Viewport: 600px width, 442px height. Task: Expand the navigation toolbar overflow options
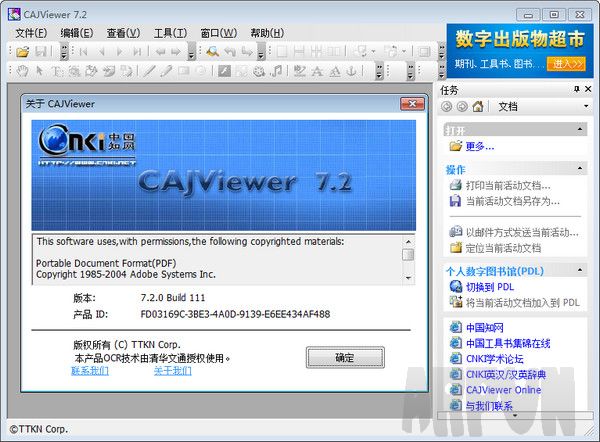[191, 52]
